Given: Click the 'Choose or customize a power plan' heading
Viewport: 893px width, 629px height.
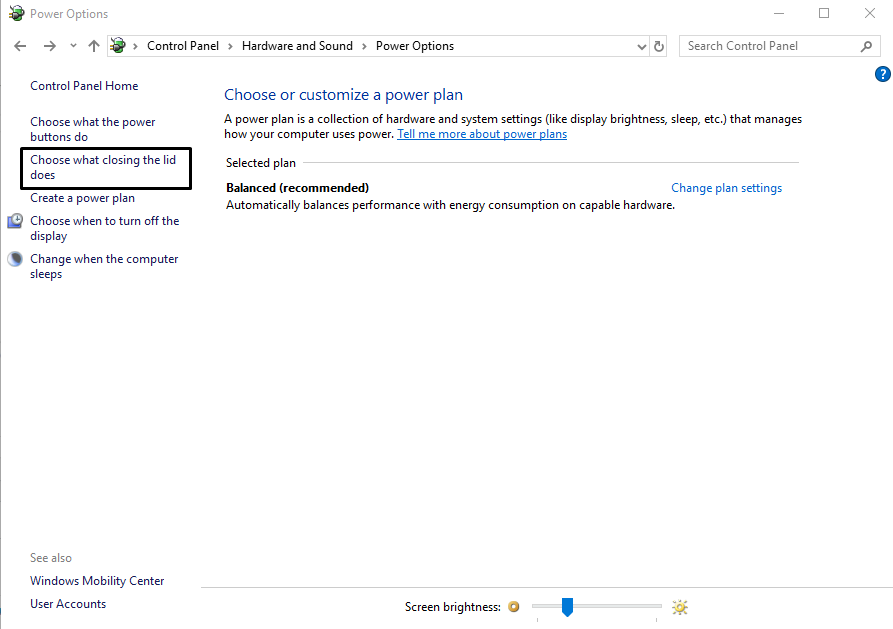Looking at the screenshot, I should click(343, 95).
